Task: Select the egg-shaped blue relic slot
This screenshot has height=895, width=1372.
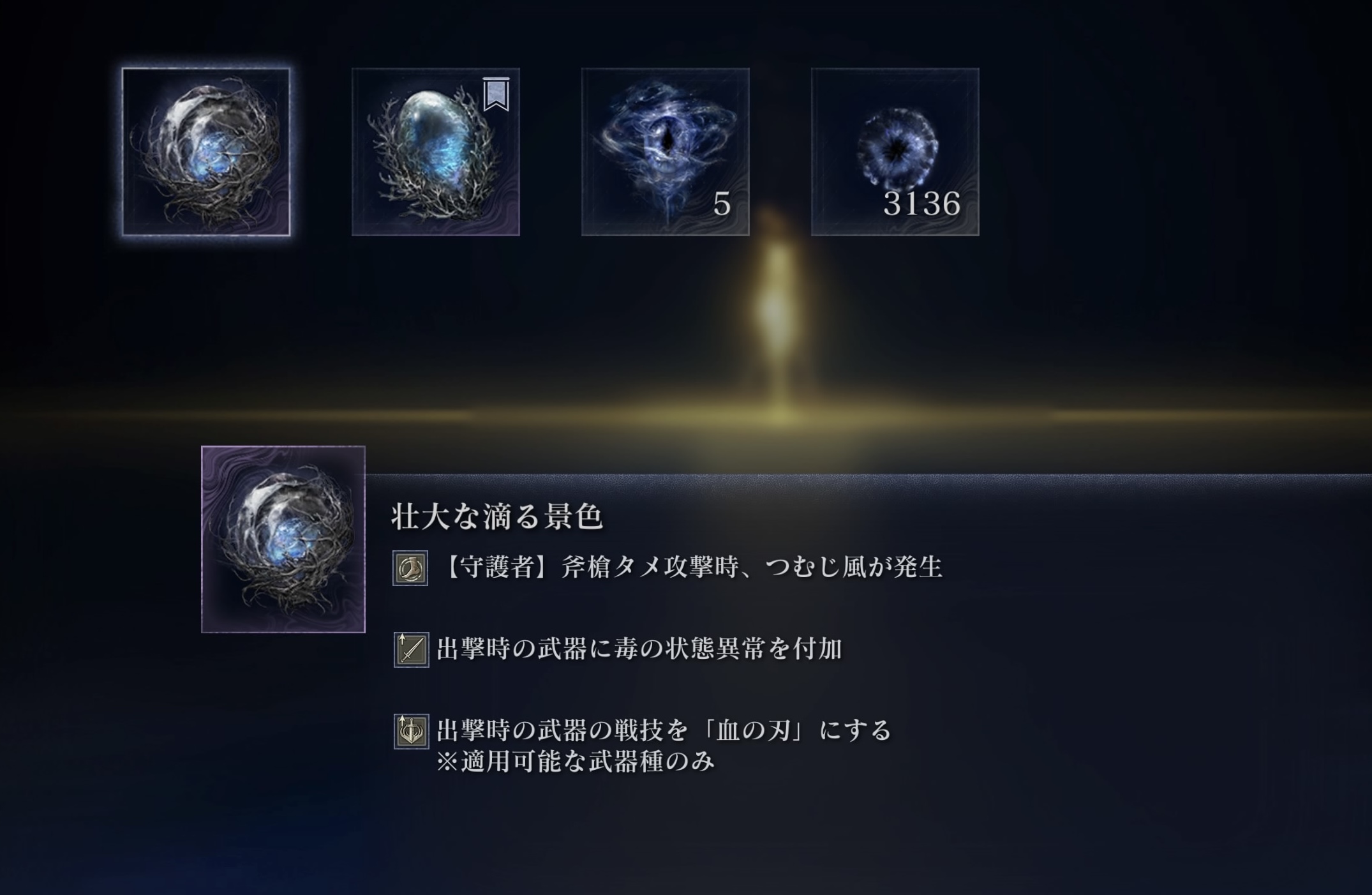Action: [x=436, y=152]
